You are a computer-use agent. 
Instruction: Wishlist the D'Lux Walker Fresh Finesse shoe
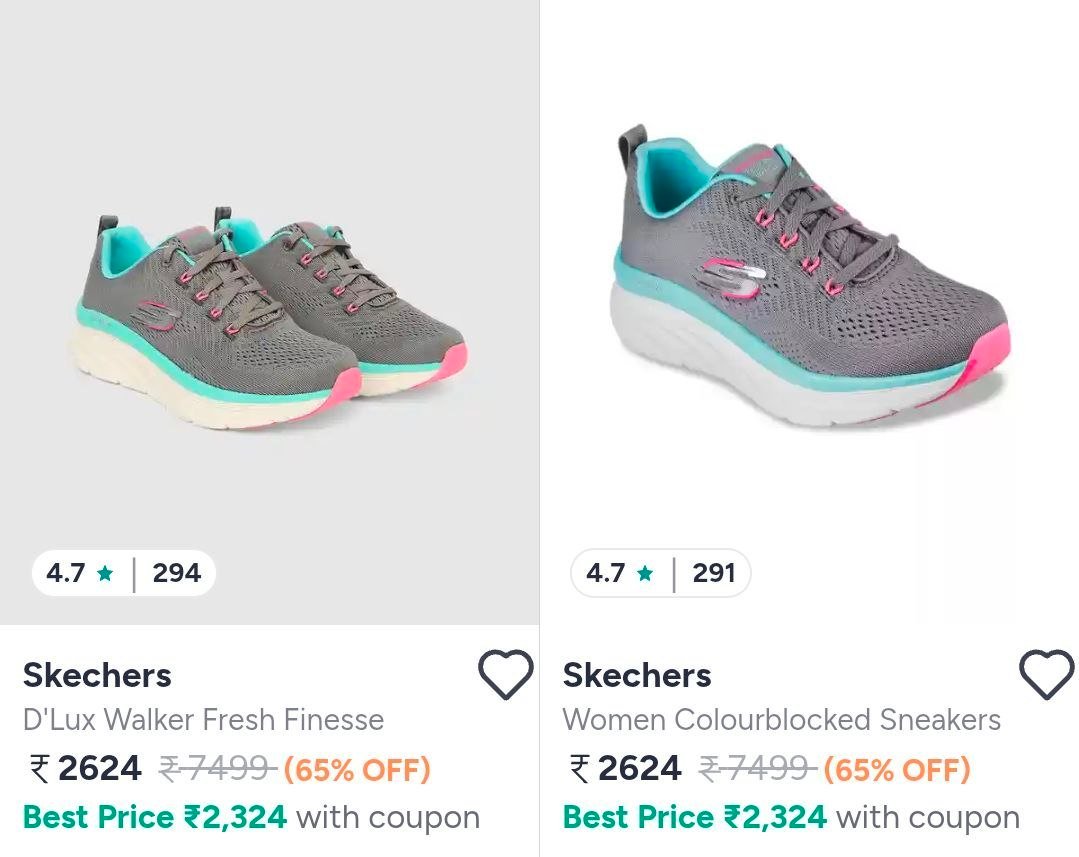click(505, 675)
